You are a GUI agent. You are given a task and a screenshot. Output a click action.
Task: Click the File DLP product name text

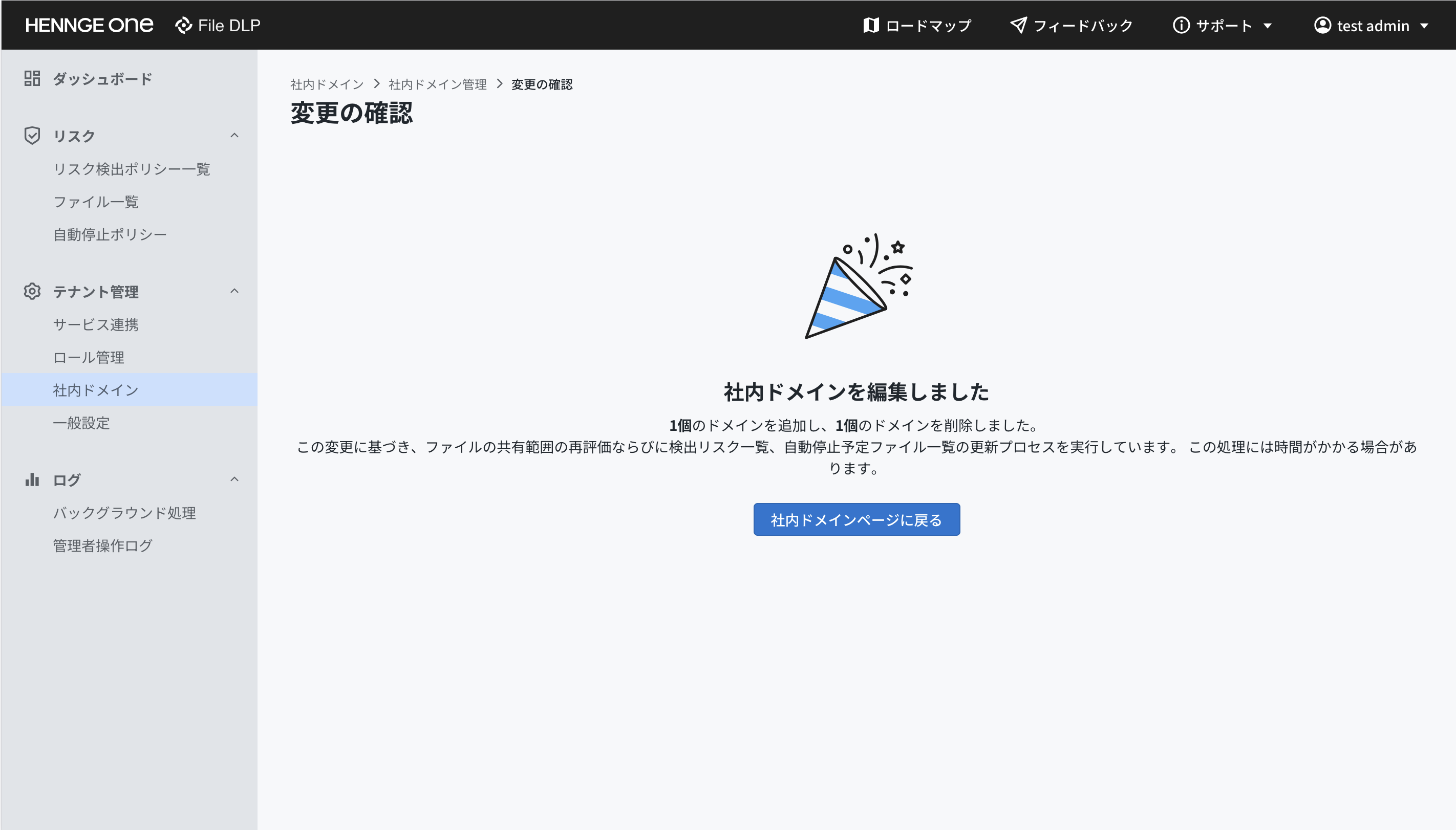pos(229,25)
